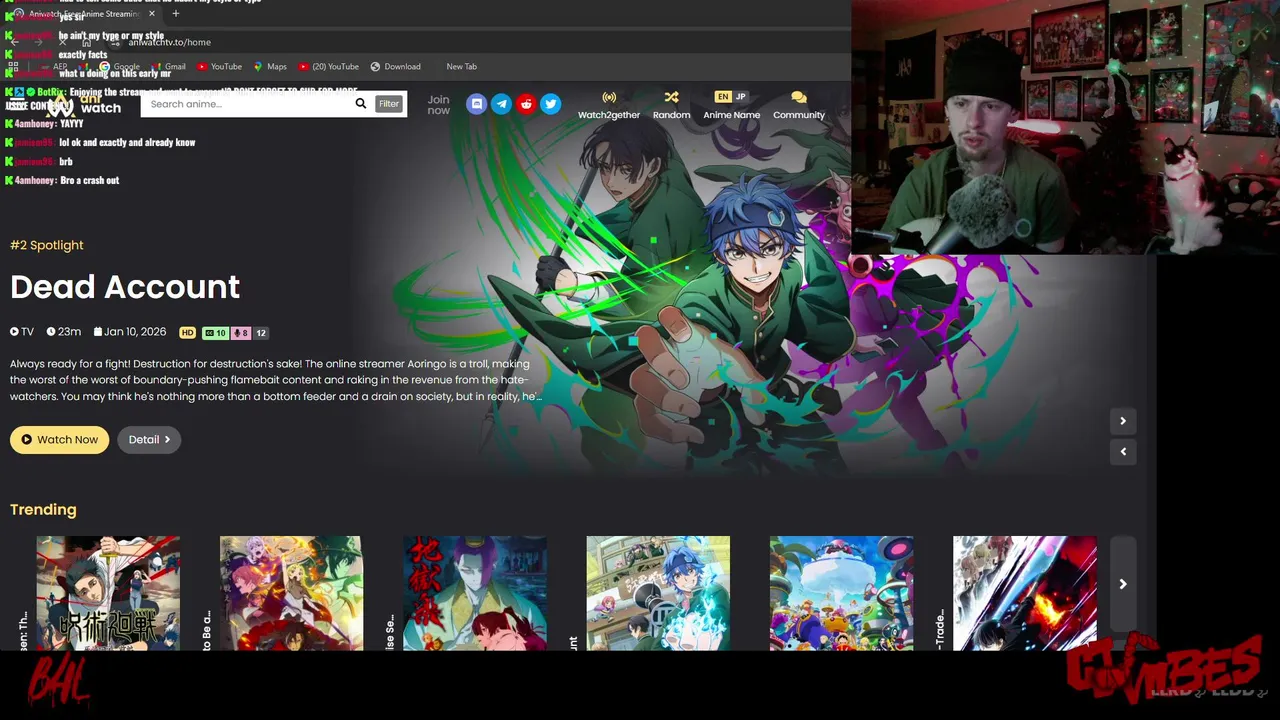Click the Aniwatch site logo
Screen dimensions: 1280x720
(85, 104)
